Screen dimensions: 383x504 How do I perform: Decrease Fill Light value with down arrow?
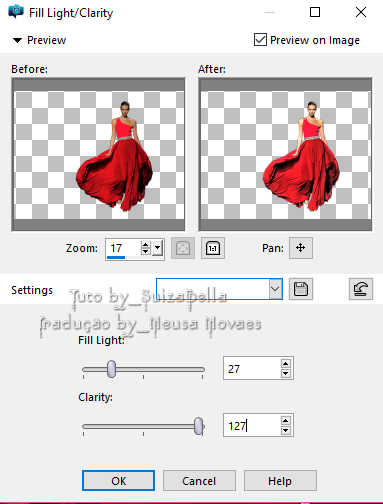point(285,373)
